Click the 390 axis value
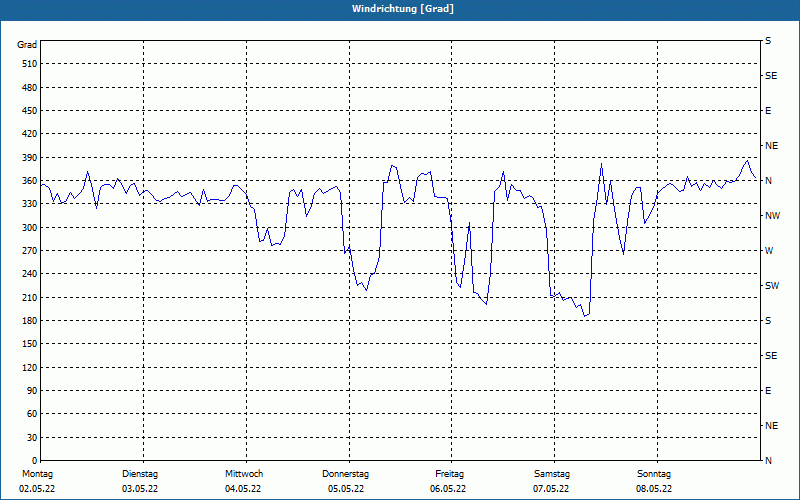The width and height of the screenshot is (800, 500). pyautogui.click(x=30, y=158)
